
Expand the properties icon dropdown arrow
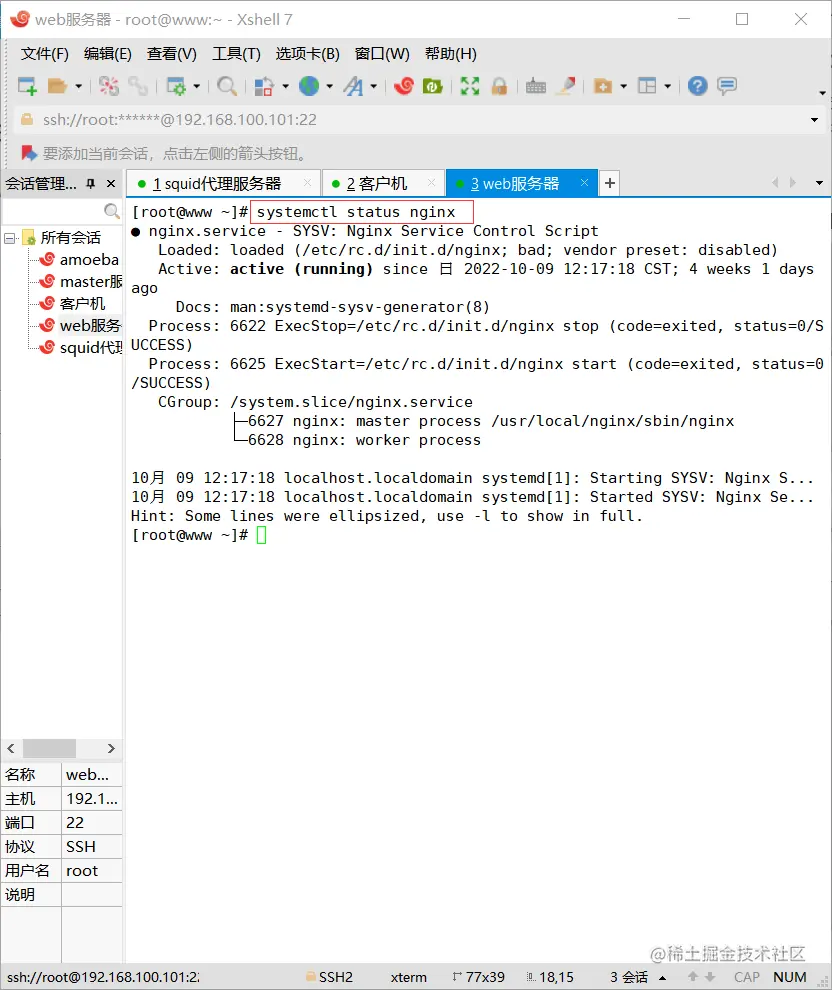(x=196, y=86)
